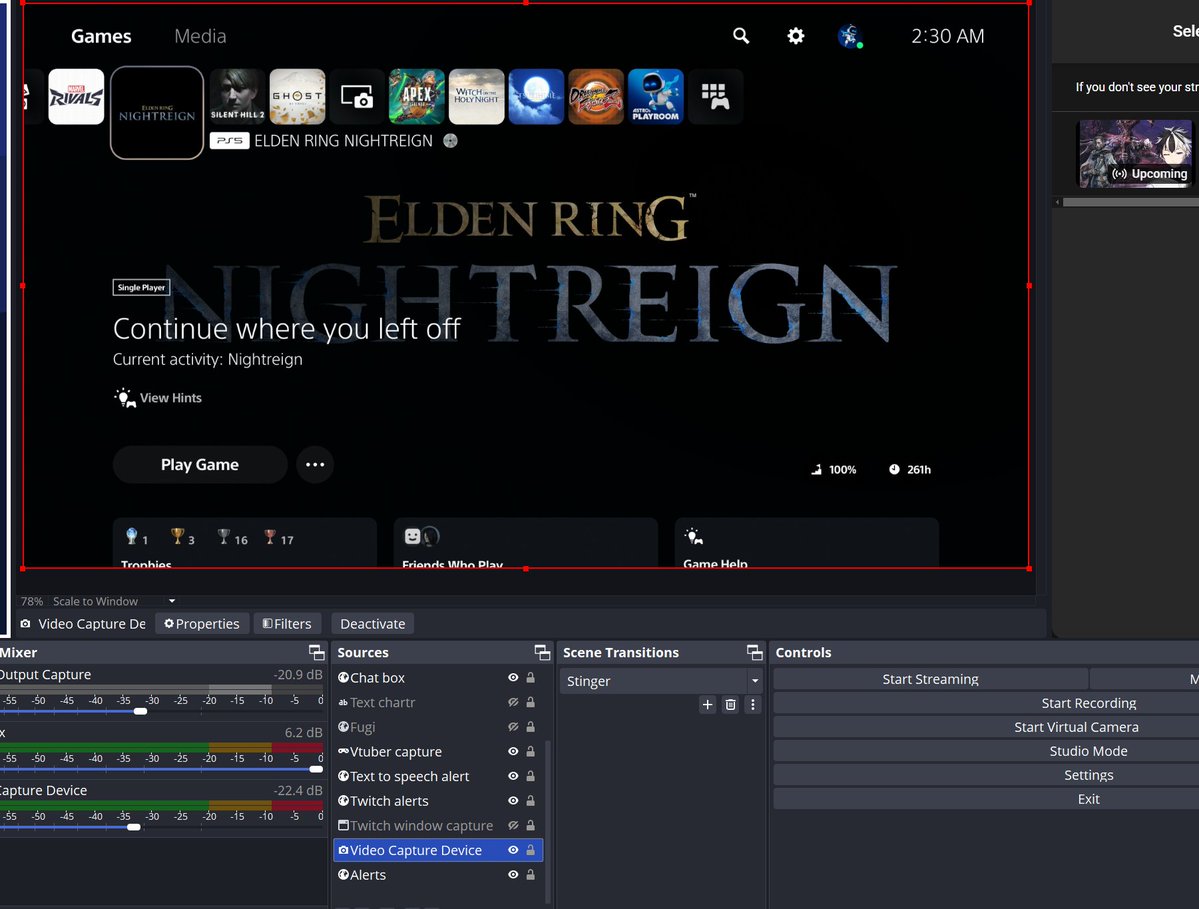Viewport: 1199px width, 909px height.
Task: Click Play Game button
Action: click(200, 465)
